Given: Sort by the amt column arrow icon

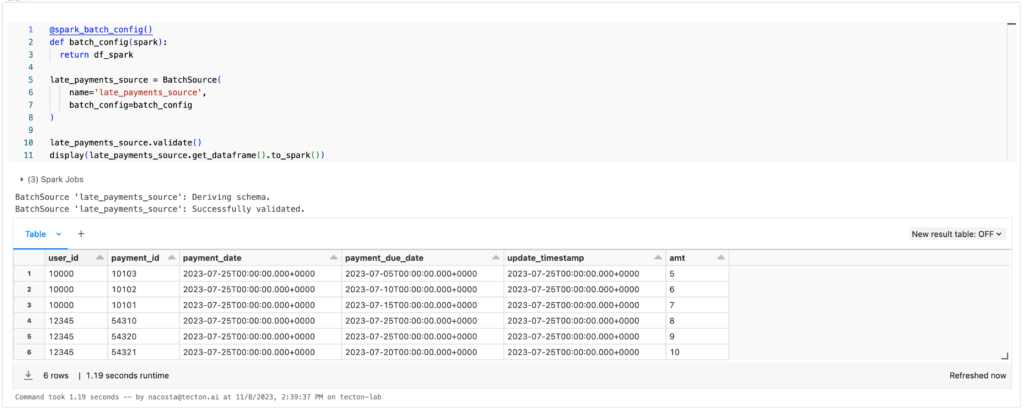Looking at the screenshot, I should (720, 258).
